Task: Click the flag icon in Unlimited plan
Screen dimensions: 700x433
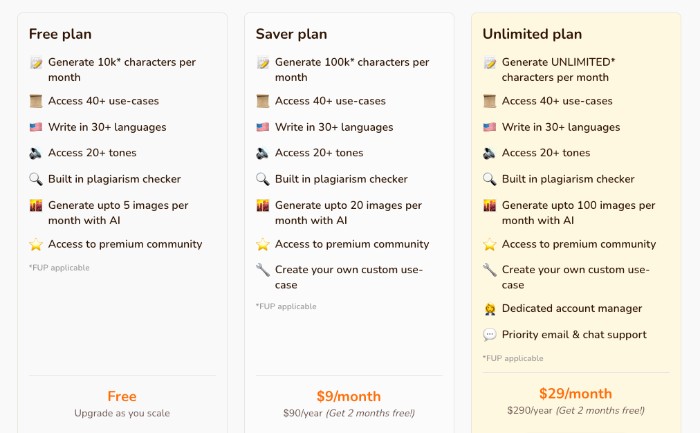Action: (490, 127)
